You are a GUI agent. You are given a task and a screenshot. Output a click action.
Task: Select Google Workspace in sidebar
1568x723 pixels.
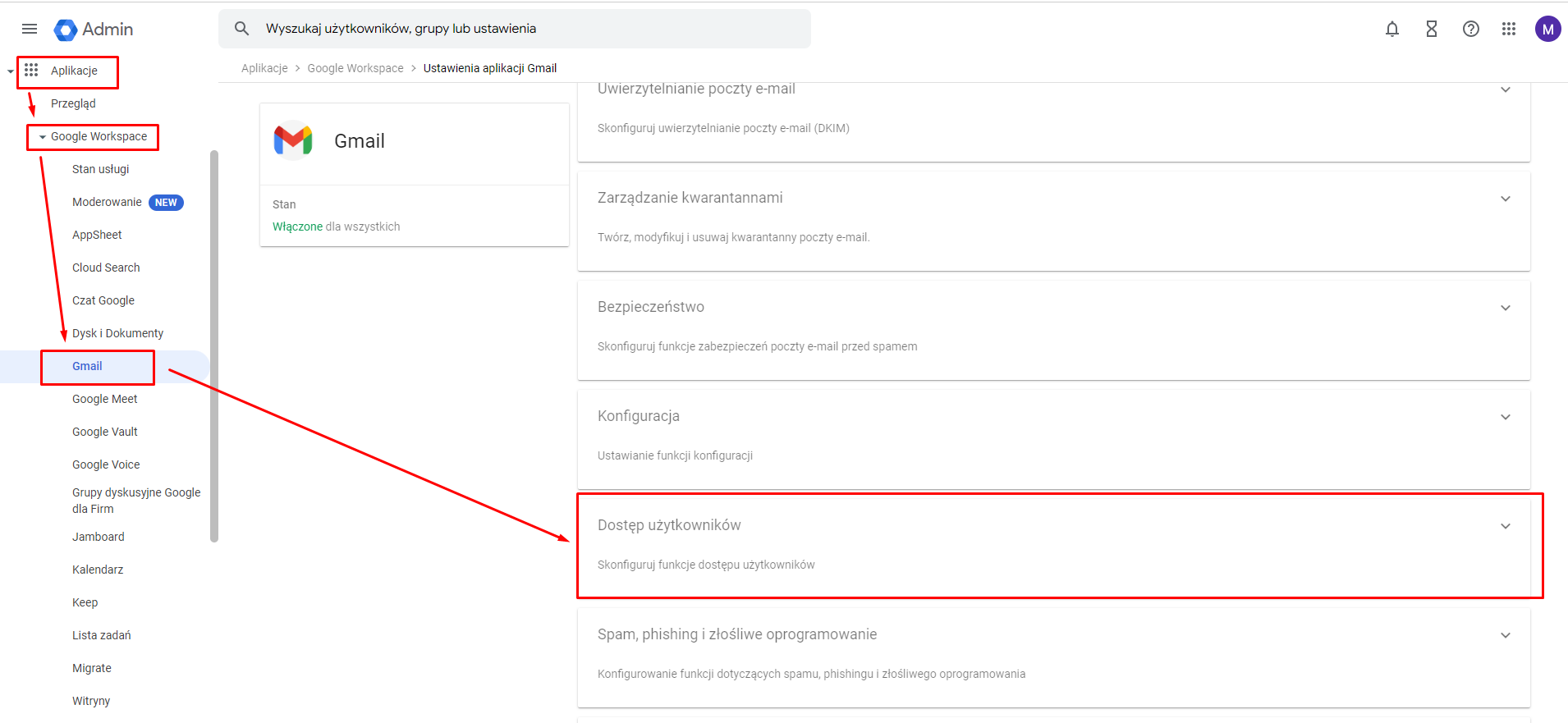pyautogui.click(x=99, y=136)
